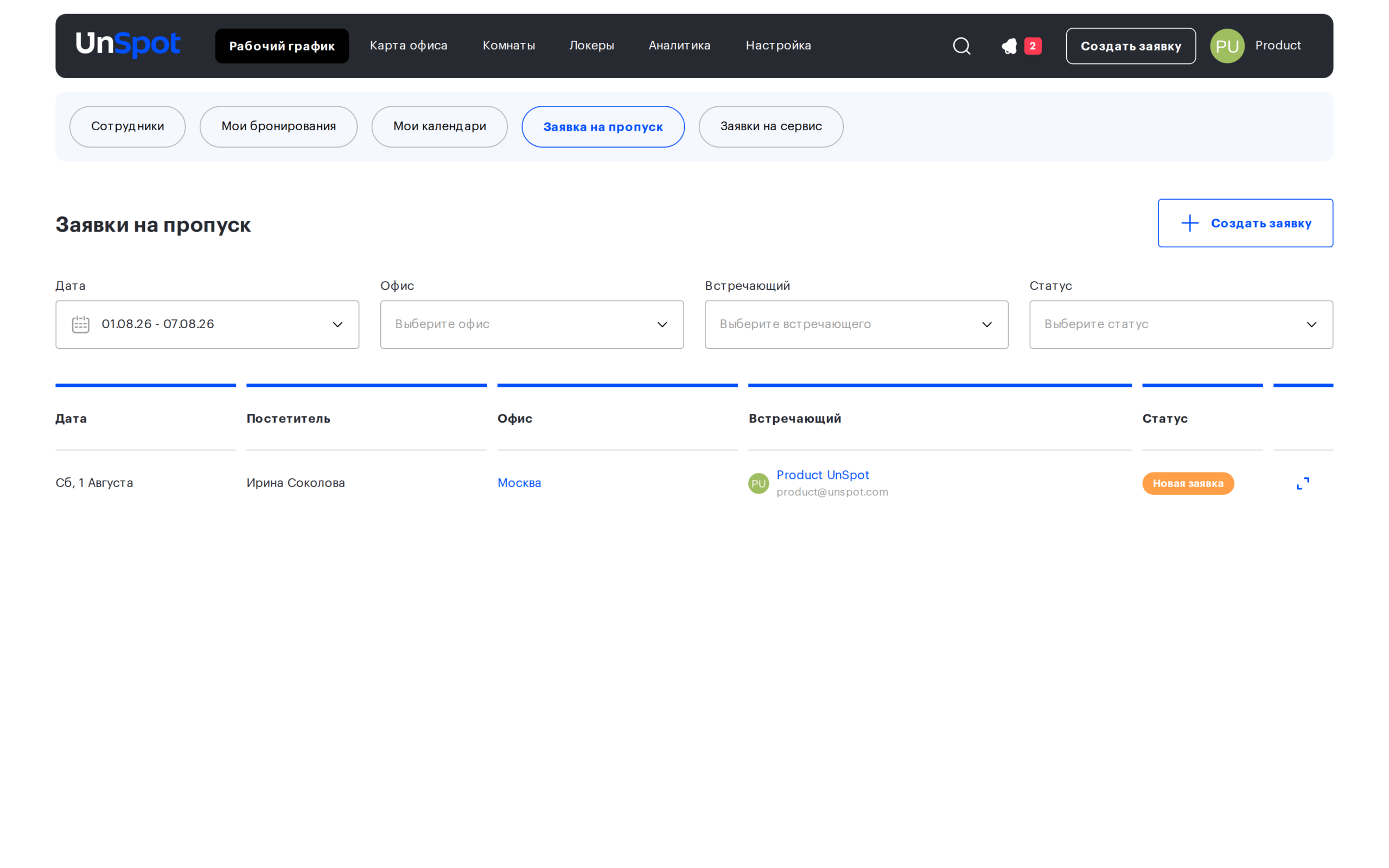1389x868 pixels.
Task: Open Product UnSpot host link
Action: 823,475
